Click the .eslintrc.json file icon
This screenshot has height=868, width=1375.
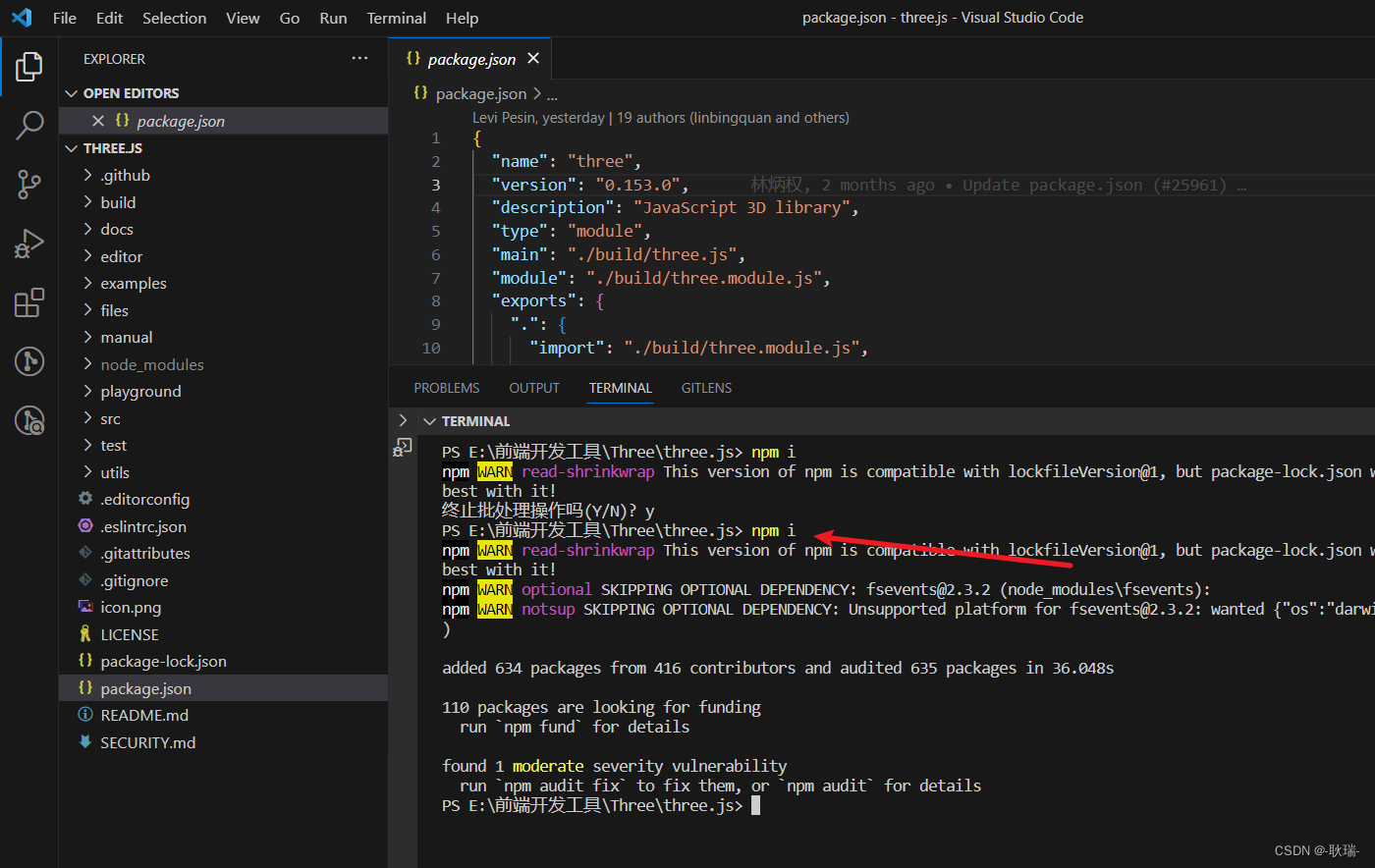tap(85, 526)
